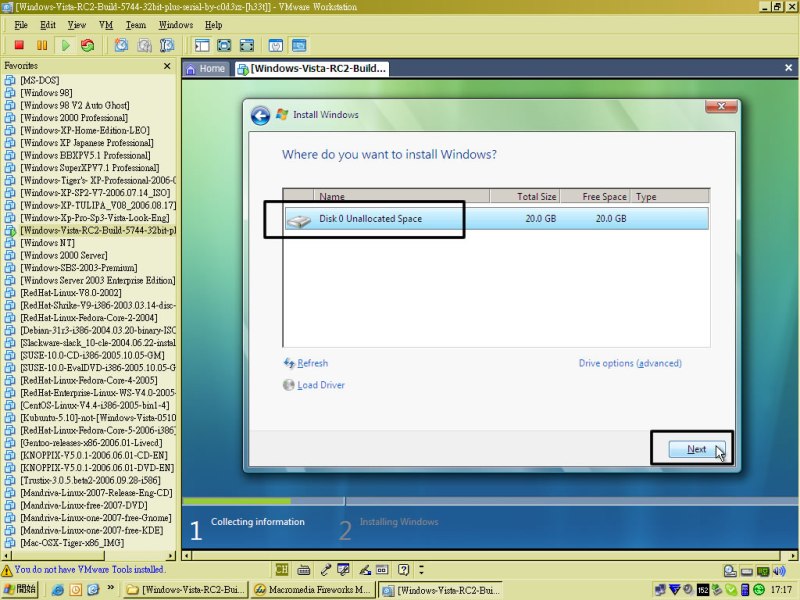Click the Revert to Snapshot toolbar icon

(x=144, y=45)
